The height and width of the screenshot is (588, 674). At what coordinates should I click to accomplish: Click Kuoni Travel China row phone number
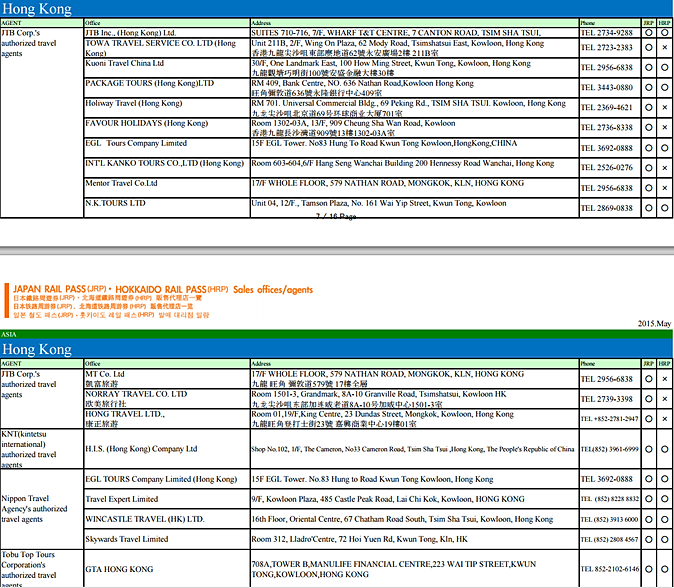(607, 67)
